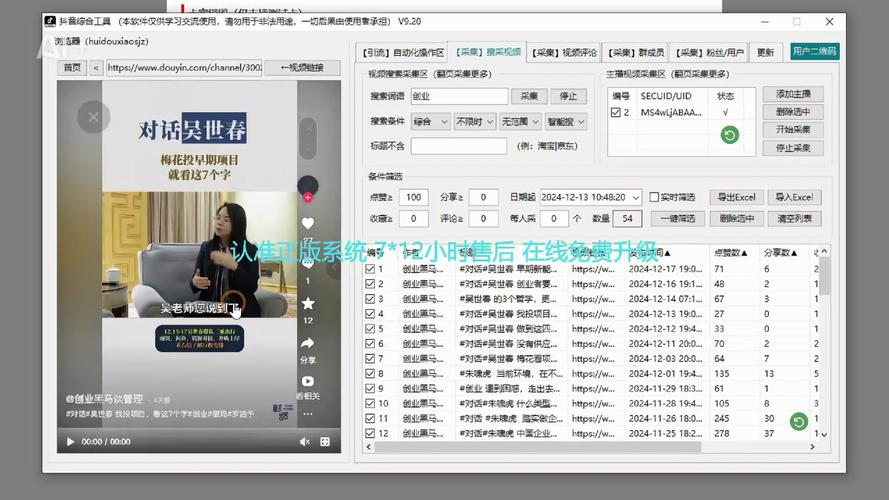Screen dimensions: 889x500
Task: Click the 清空列表 button
Action: [794, 218]
